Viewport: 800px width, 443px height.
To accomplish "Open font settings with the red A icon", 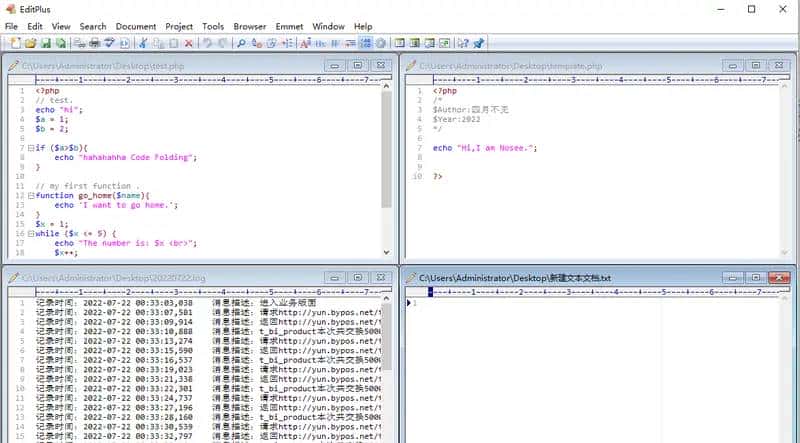I will tap(305, 43).
